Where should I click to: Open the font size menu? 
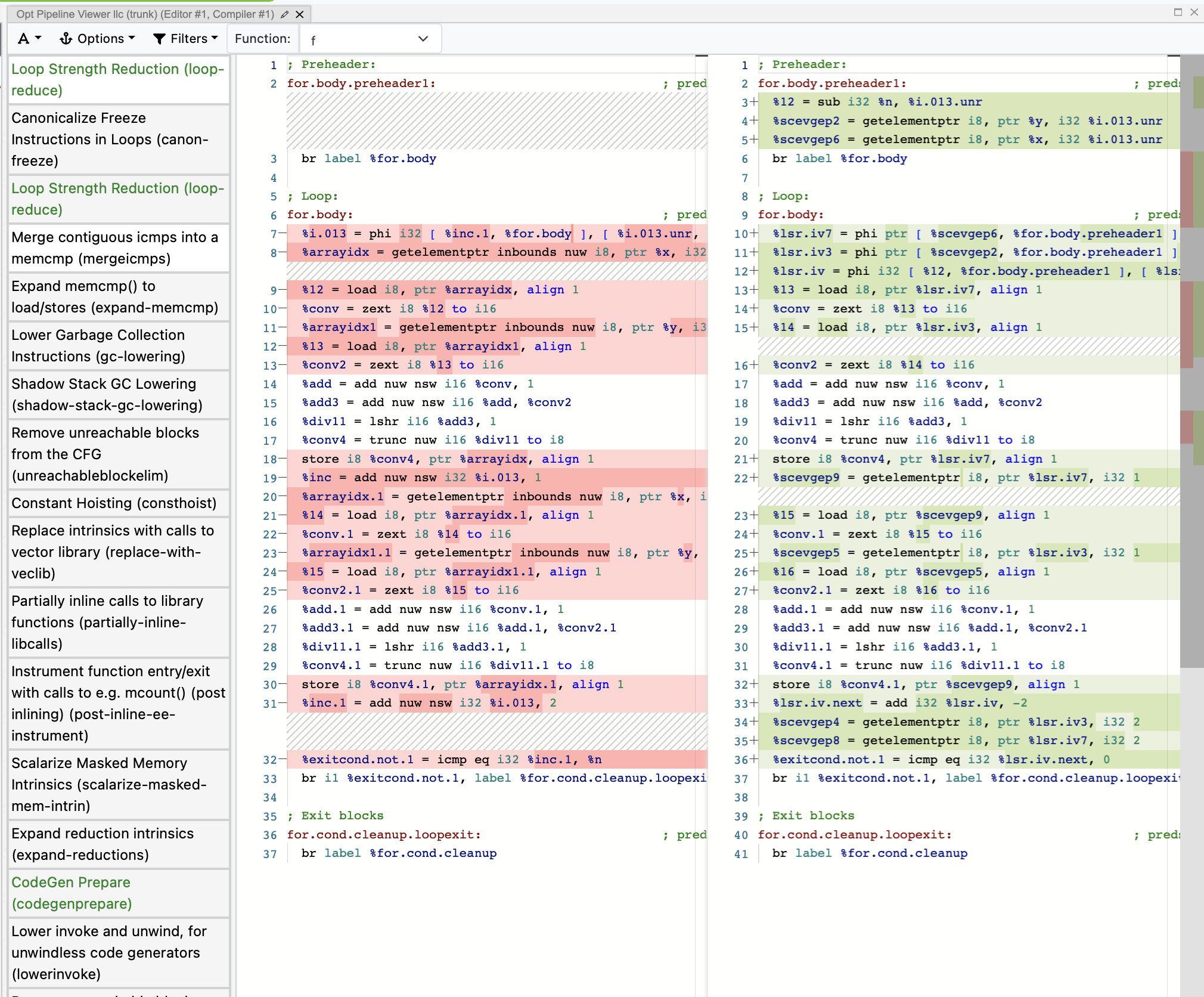[x=29, y=39]
